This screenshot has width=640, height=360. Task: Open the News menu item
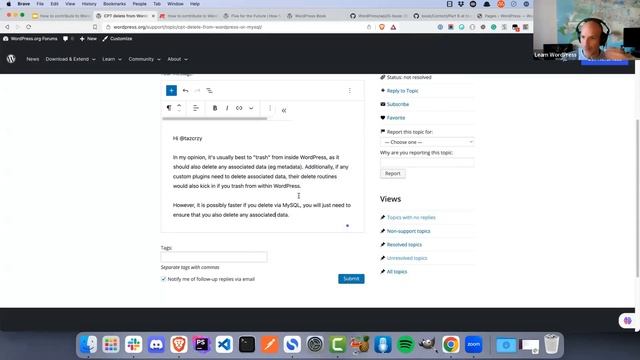pyautogui.click(x=33, y=59)
